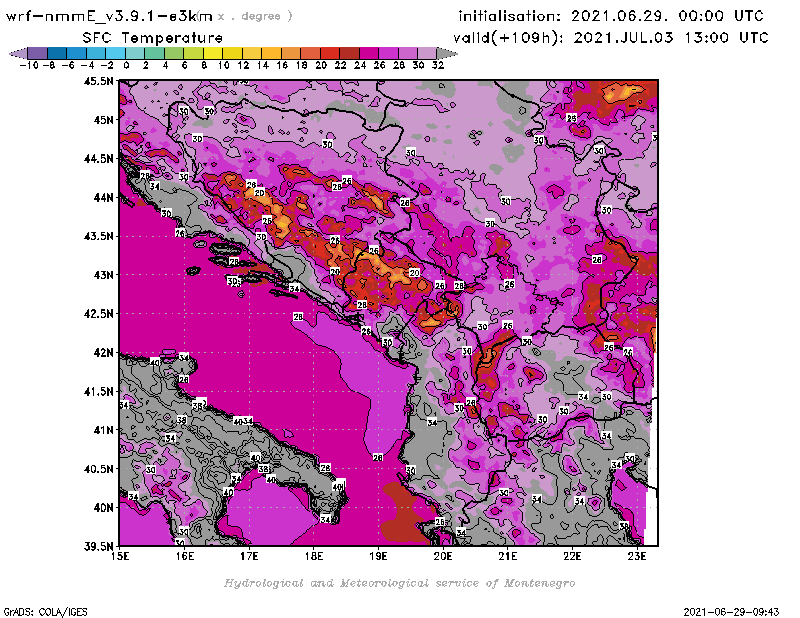Click the legend swatch between 10 and 12
This screenshot has width=800, height=618.
[x=232, y=53]
